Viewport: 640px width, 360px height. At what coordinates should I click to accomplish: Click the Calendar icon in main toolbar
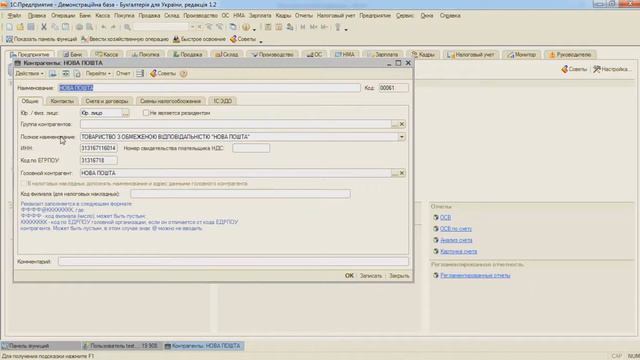tap(279, 27)
